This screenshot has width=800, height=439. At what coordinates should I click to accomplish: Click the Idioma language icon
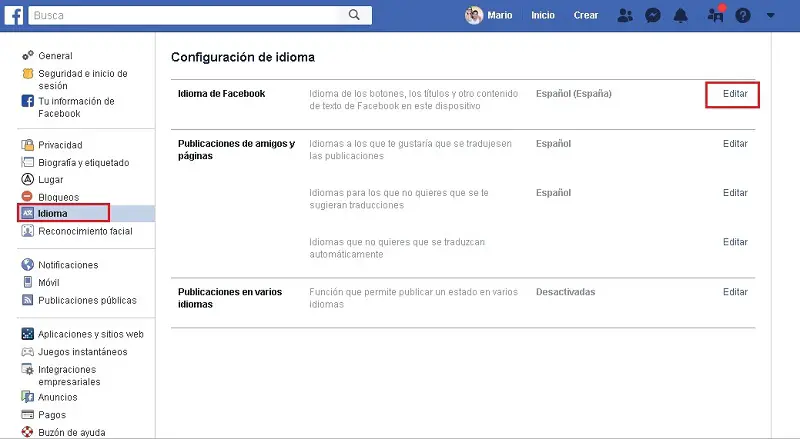28,213
